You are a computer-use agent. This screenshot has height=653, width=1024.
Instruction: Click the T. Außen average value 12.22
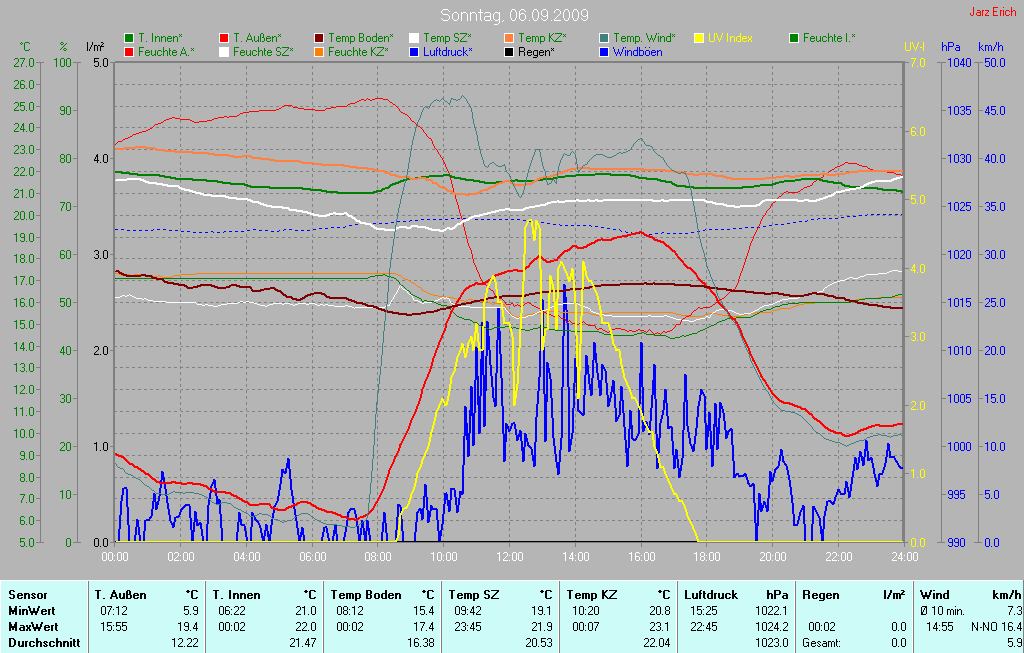point(184,643)
